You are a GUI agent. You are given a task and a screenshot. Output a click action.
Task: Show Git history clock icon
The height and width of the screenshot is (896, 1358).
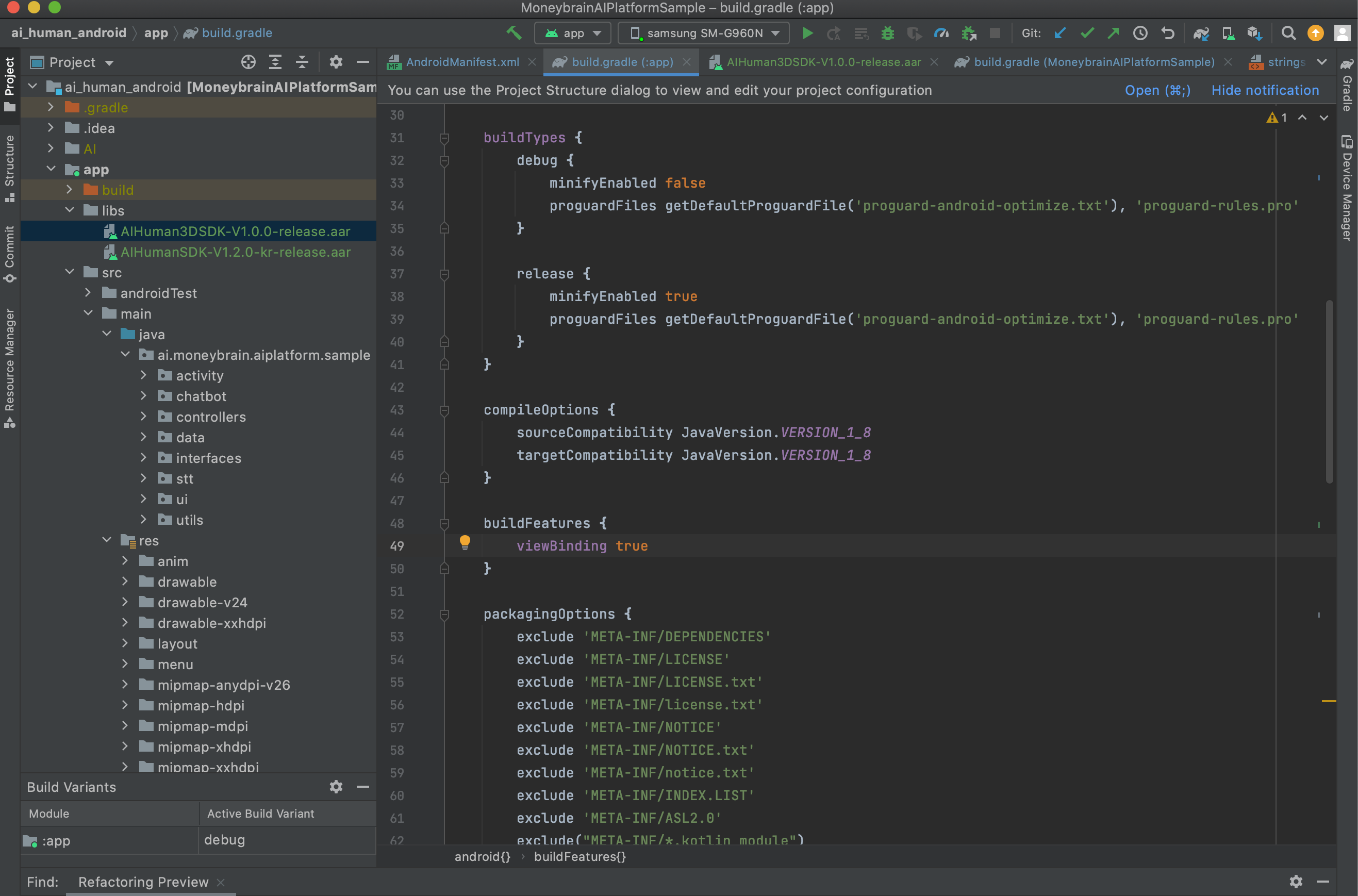click(1140, 33)
